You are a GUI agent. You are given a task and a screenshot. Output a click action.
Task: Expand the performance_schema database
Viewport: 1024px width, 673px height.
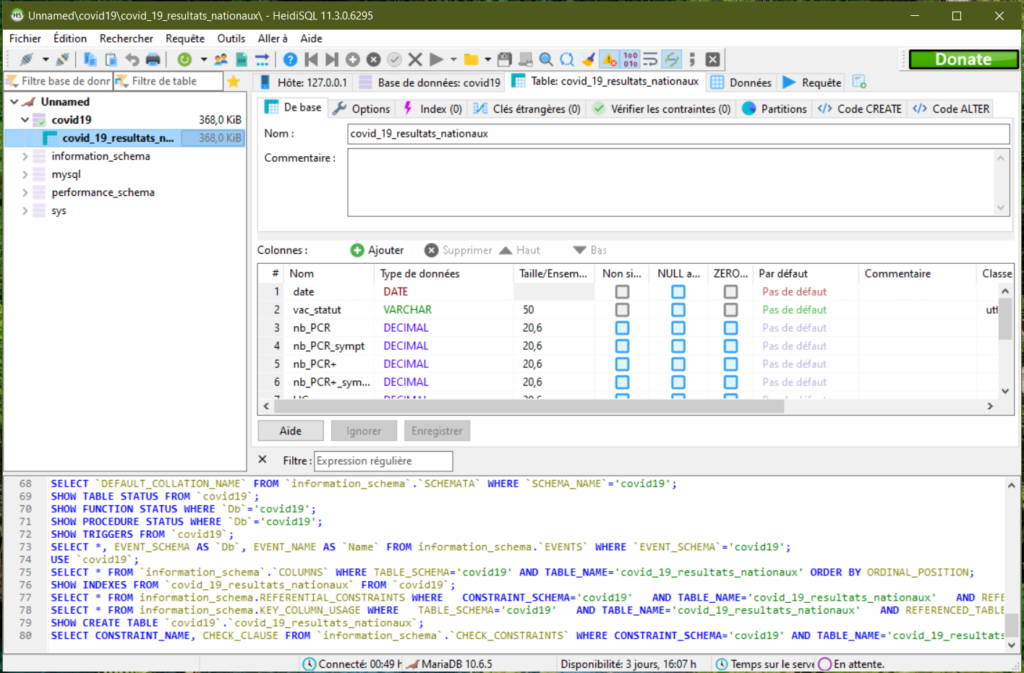point(25,193)
